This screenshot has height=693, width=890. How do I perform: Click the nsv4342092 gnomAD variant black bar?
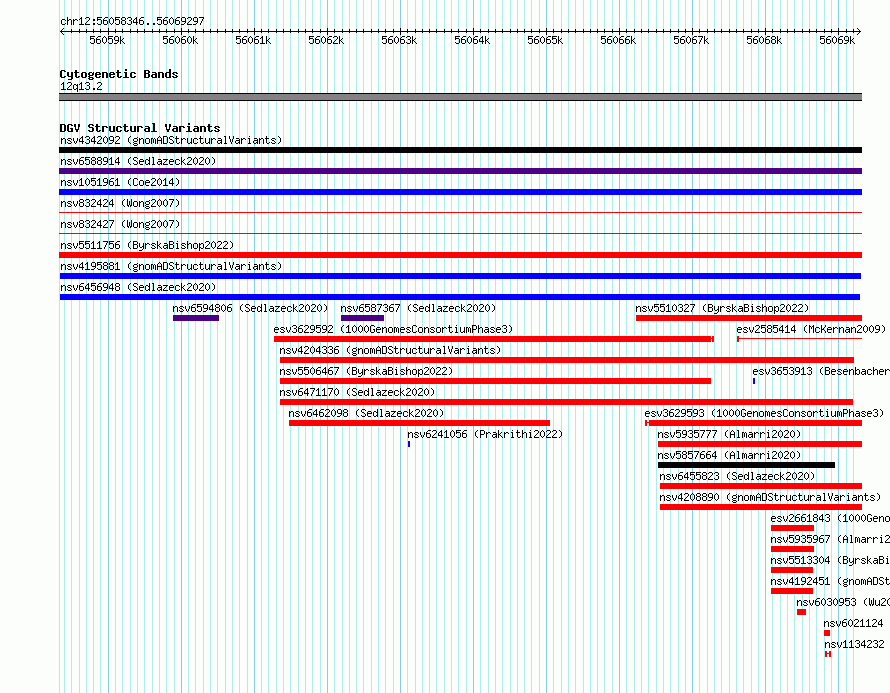tap(460, 150)
